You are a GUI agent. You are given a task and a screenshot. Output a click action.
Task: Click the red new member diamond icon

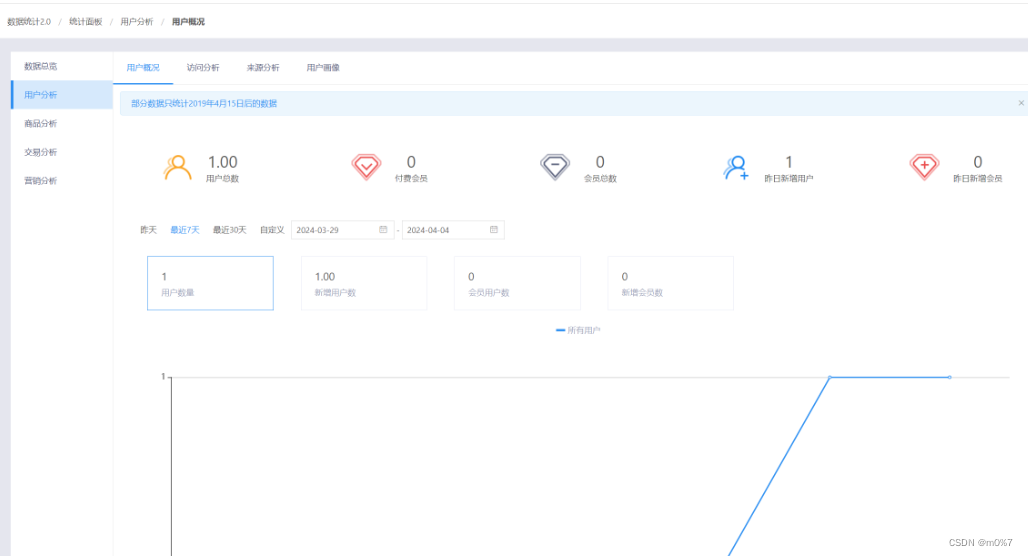coord(924,167)
